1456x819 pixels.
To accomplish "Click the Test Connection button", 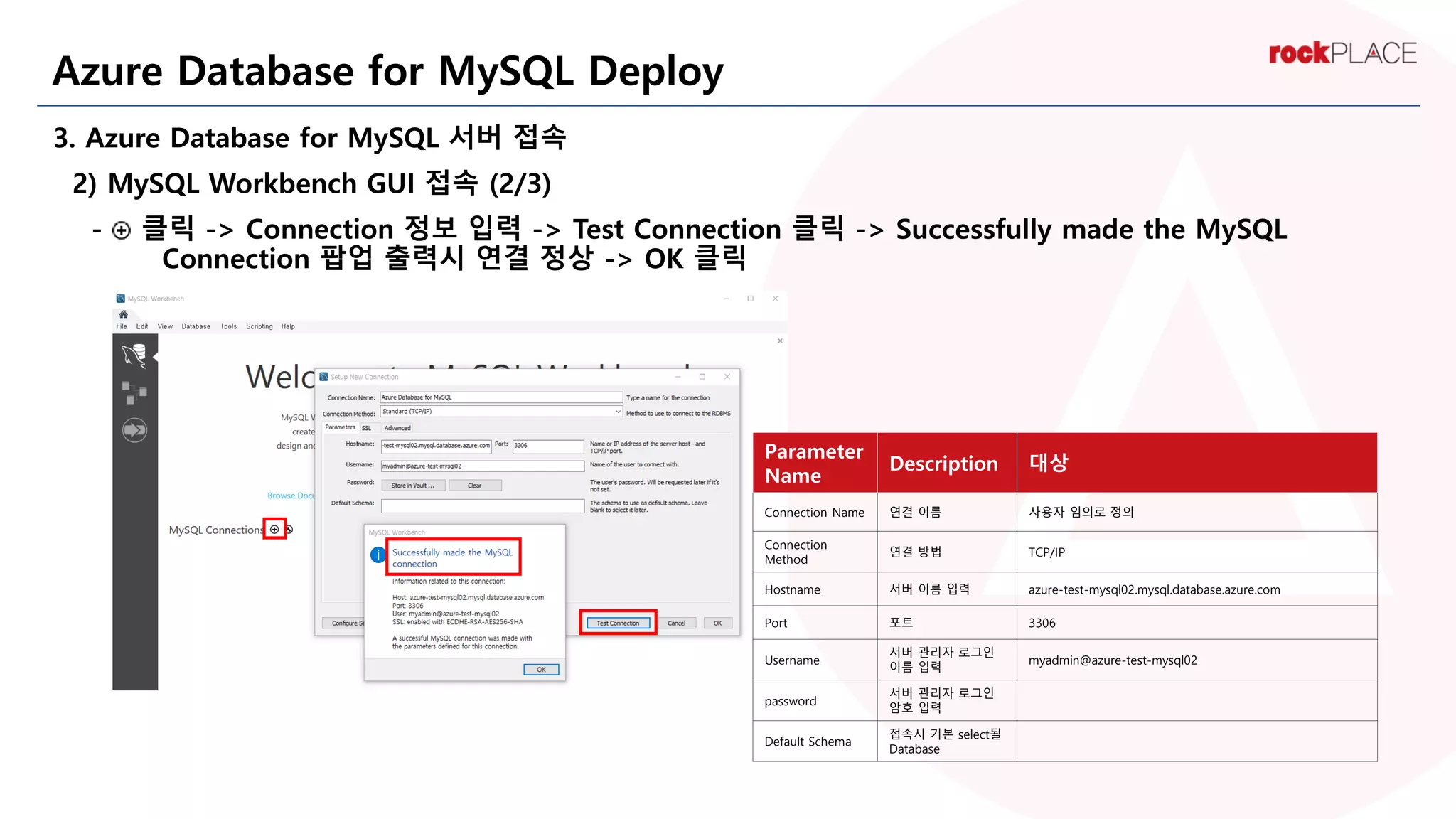I will (x=618, y=623).
